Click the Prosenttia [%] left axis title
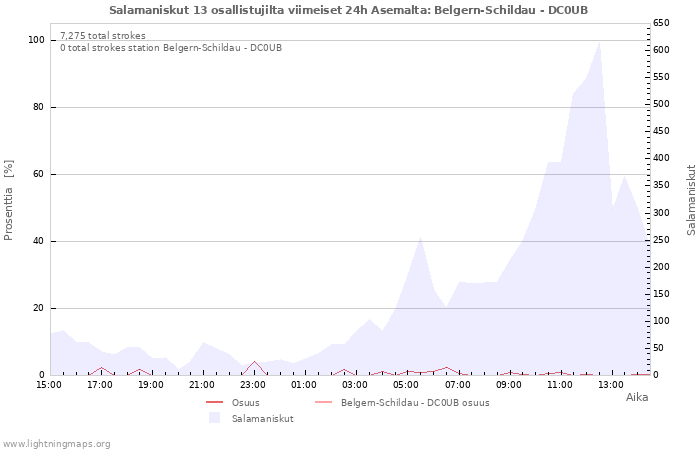This screenshot has height=450, width=700. pos(9,200)
